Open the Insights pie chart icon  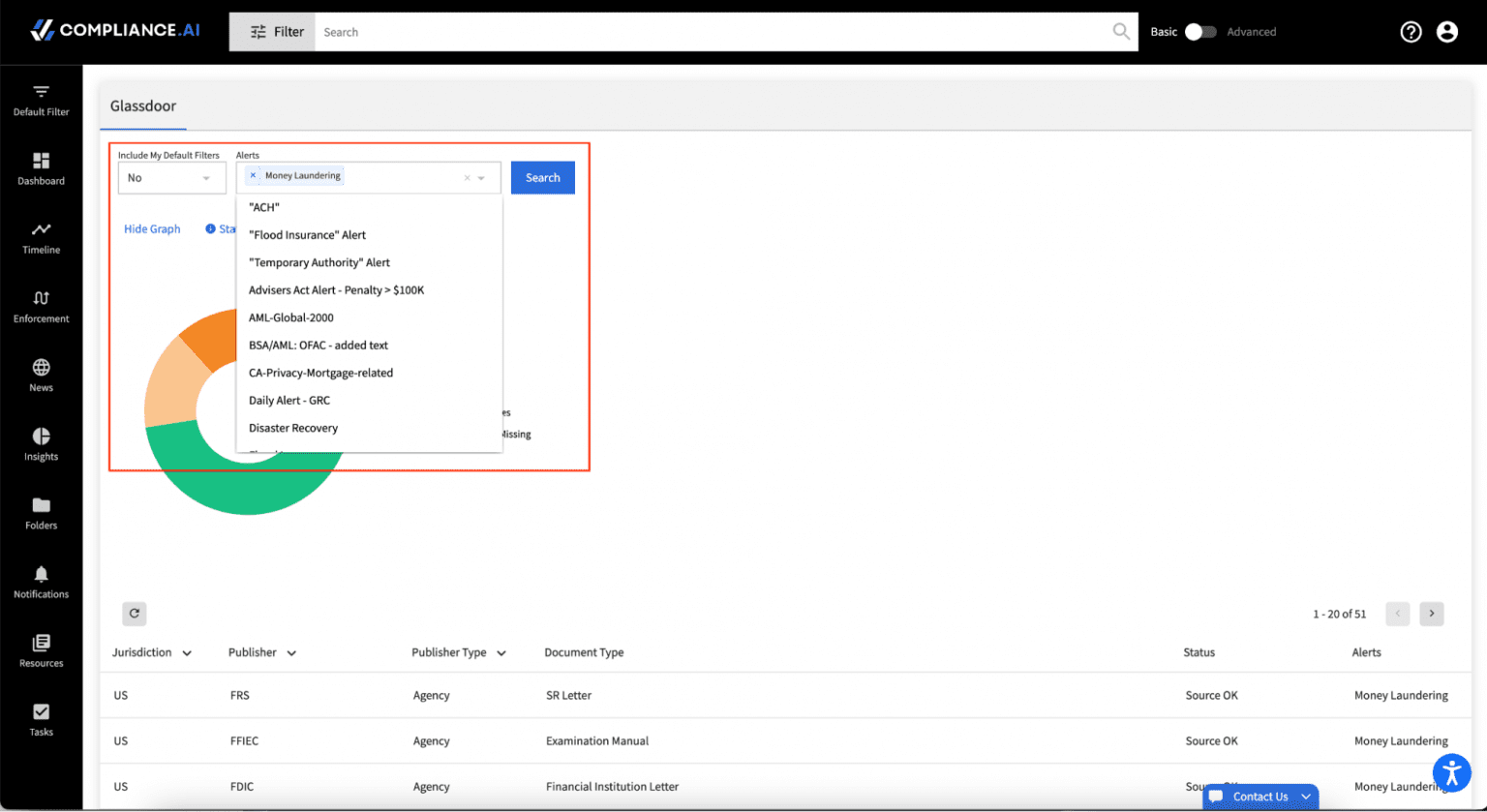click(x=41, y=436)
